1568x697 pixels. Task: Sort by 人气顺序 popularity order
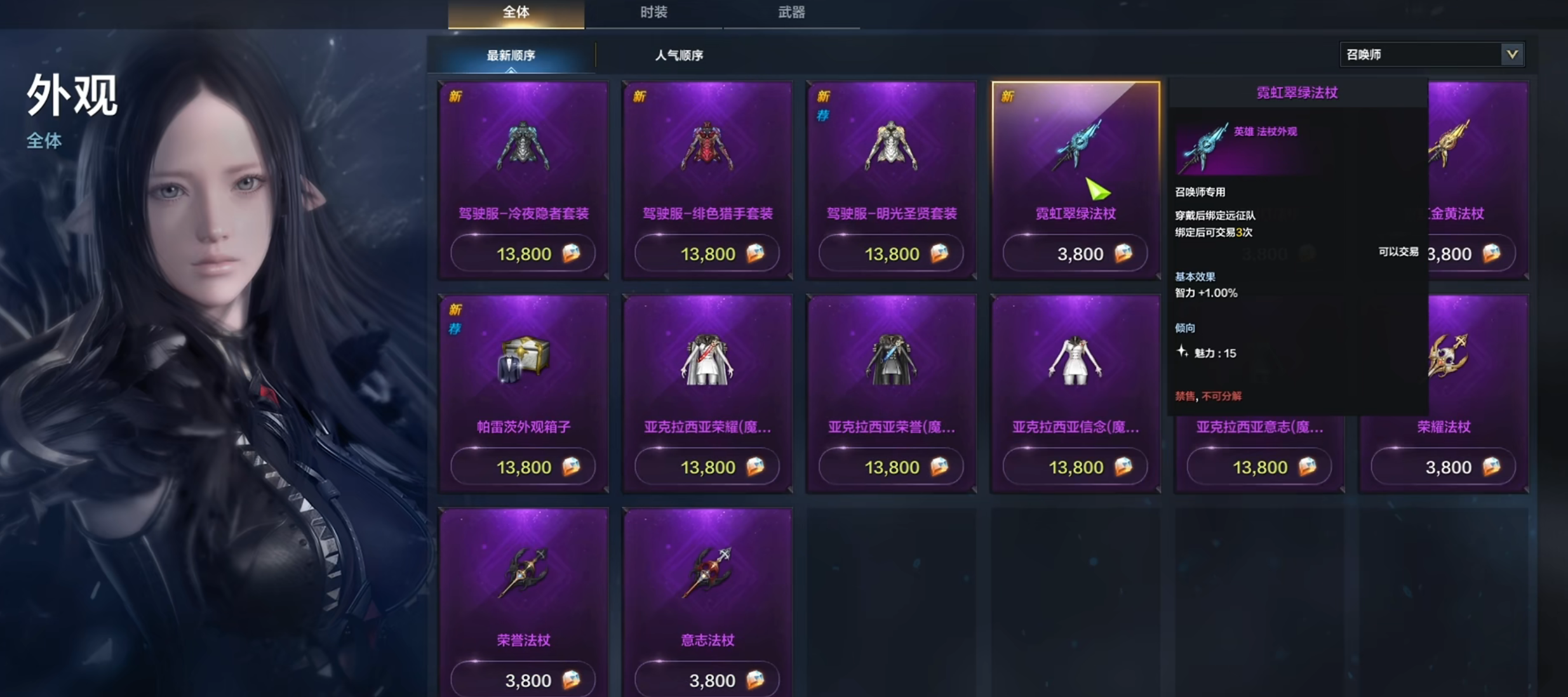tap(679, 55)
